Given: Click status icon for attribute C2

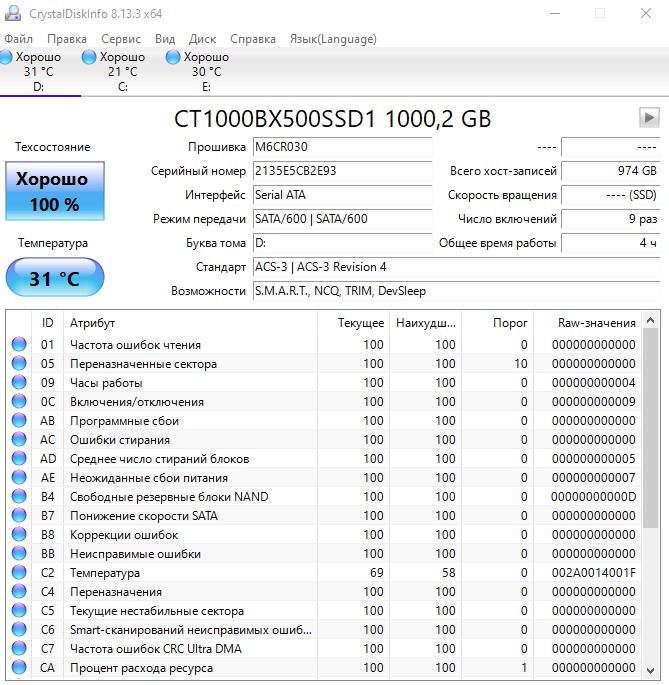Looking at the screenshot, I should point(19,572).
